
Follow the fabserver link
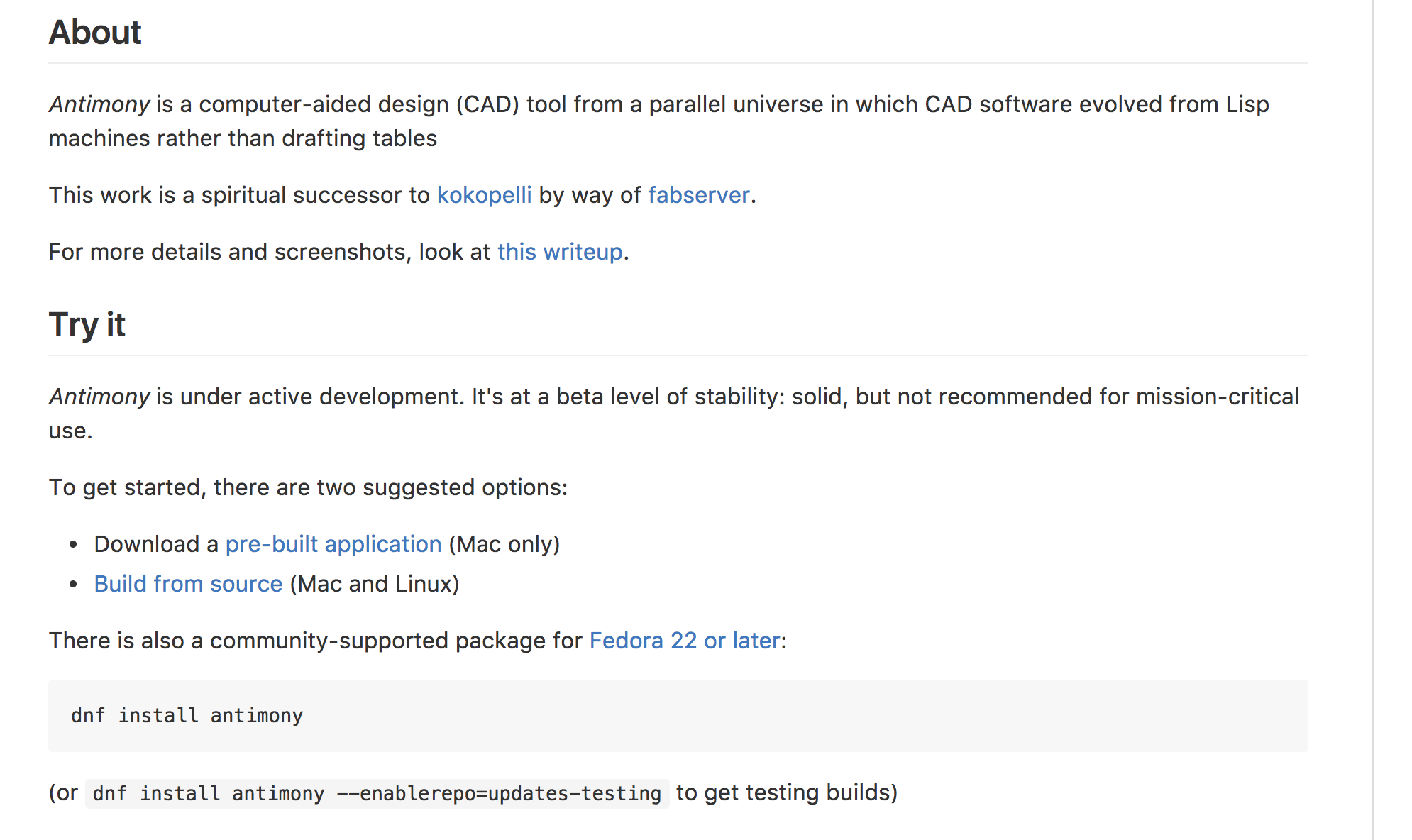tap(698, 195)
